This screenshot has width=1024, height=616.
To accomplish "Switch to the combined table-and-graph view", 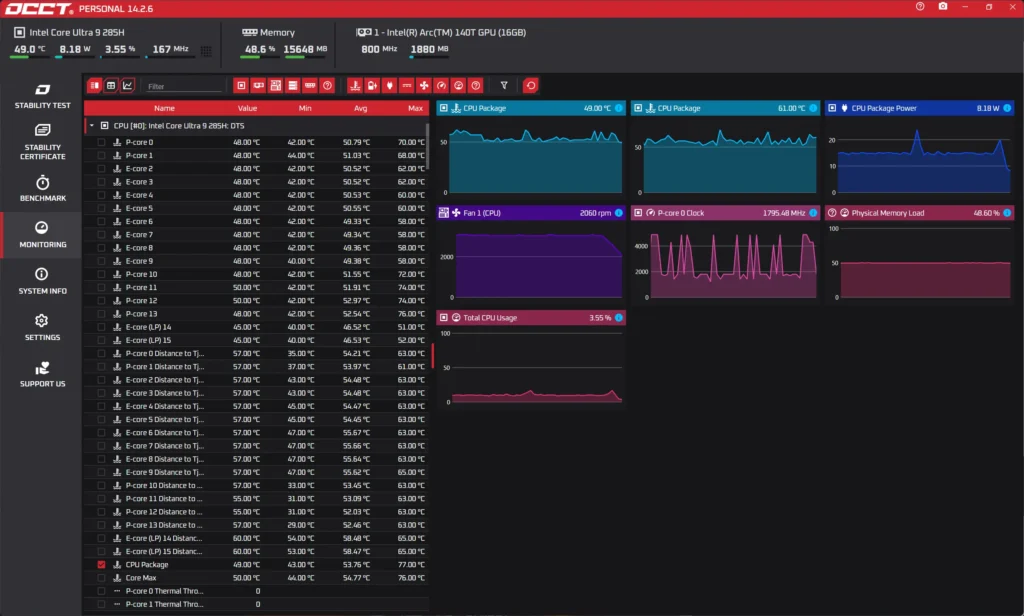I will click(95, 86).
